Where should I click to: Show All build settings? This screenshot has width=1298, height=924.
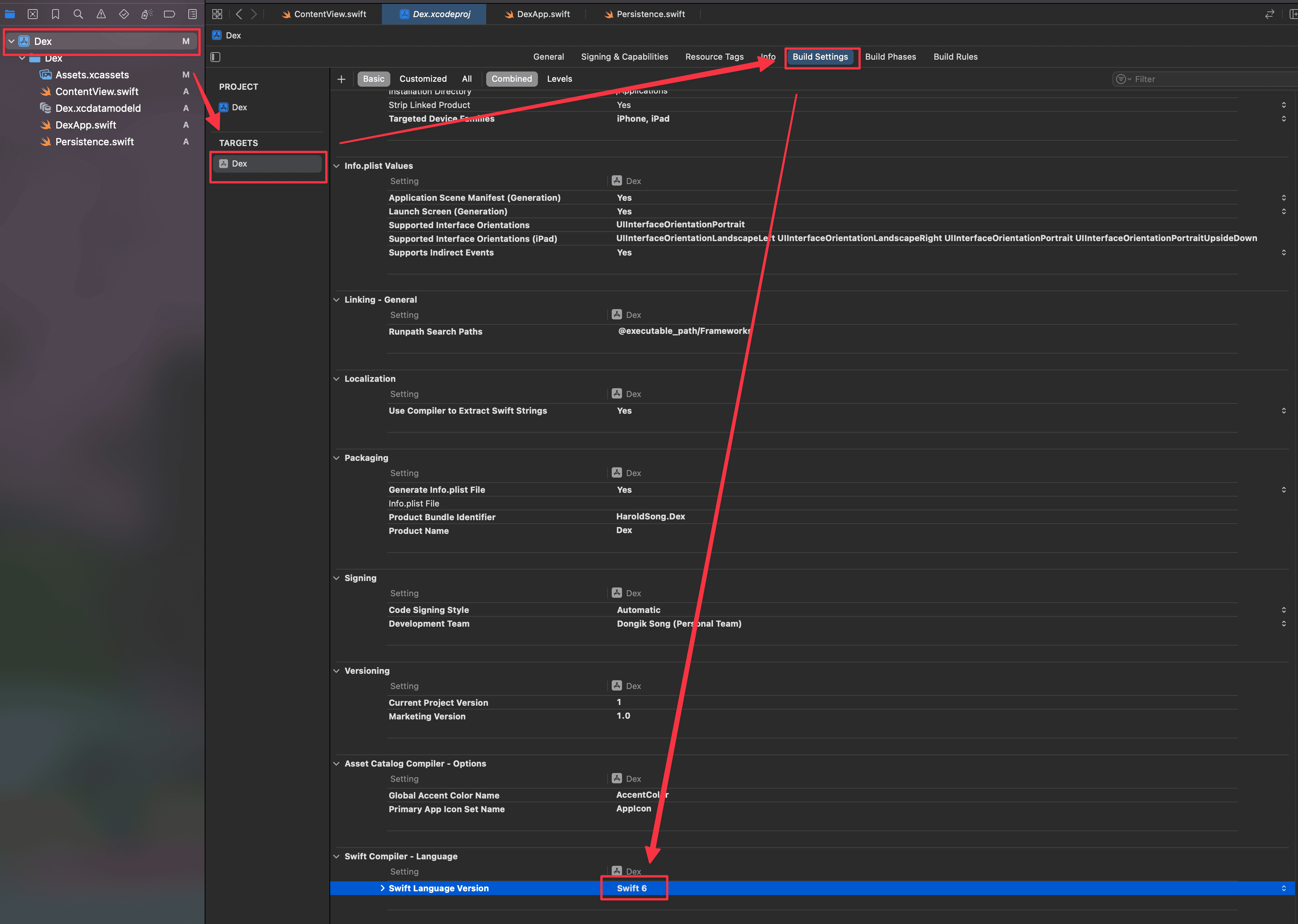(x=466, y=79)
